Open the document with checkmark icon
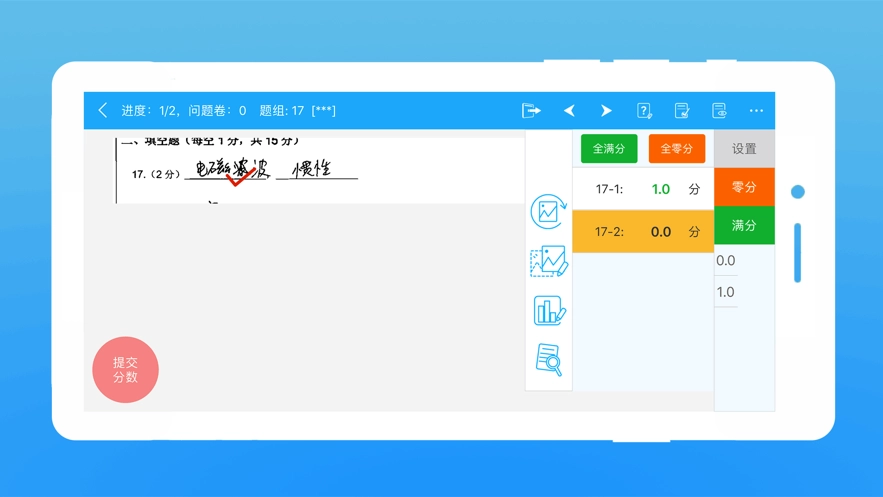Viewport: 883px width, 497px height. point(682,111)
